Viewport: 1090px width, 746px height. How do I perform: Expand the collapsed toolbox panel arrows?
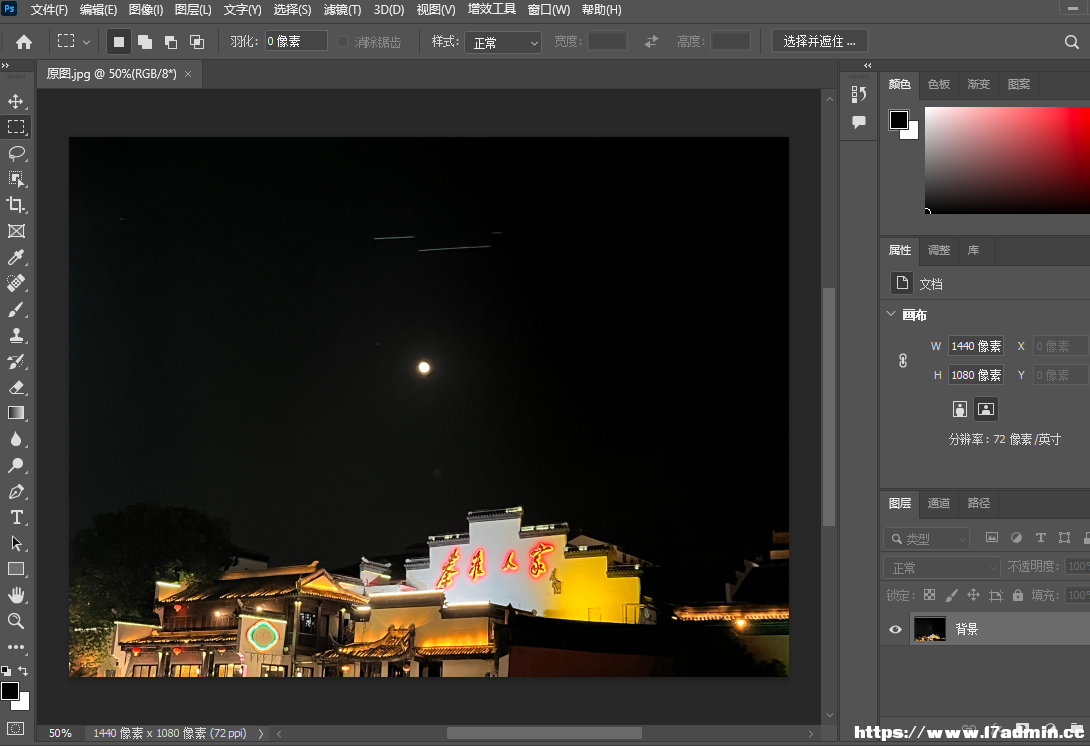pos(6,65)
